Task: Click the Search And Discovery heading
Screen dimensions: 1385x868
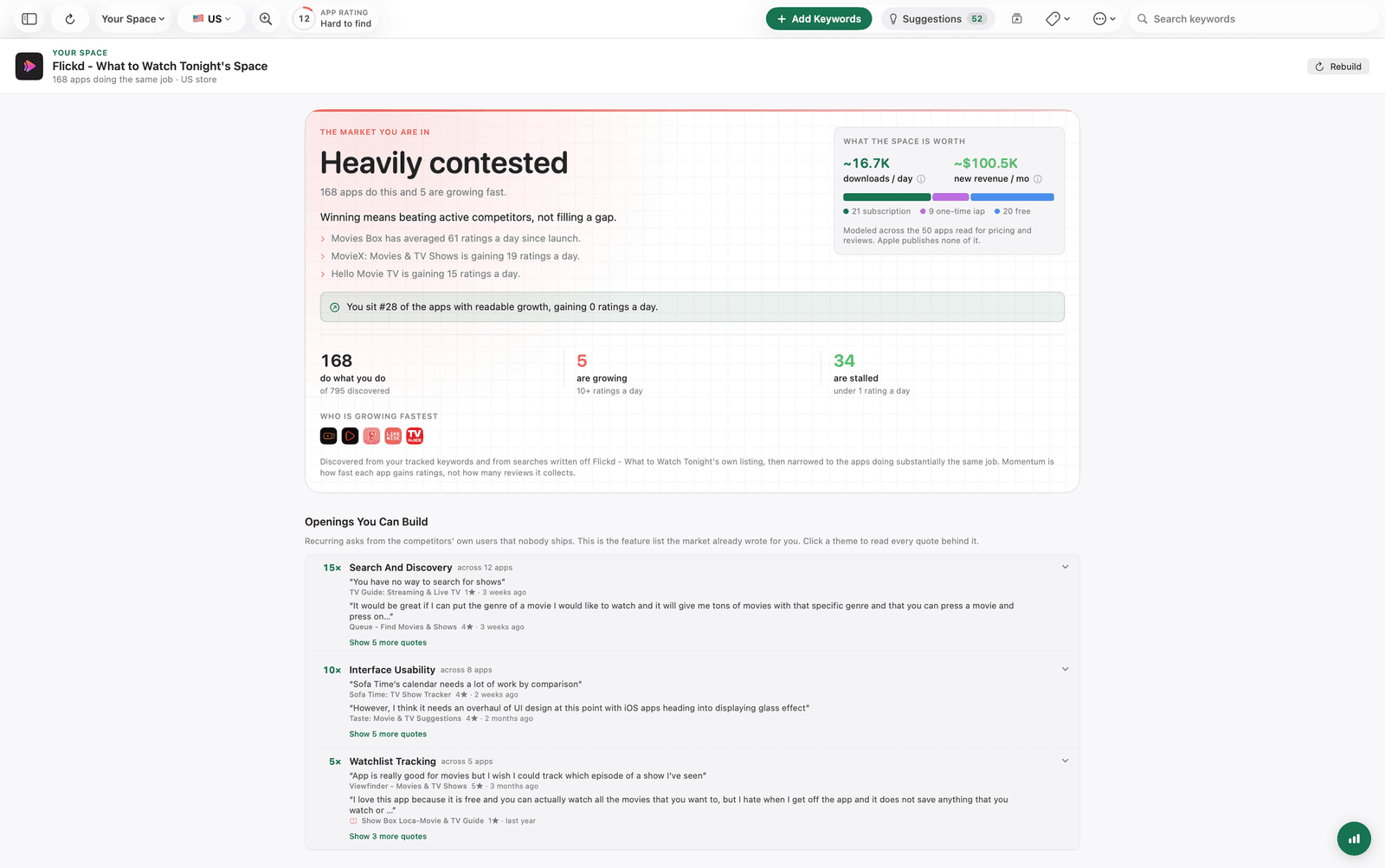Action: coord(401,568)
